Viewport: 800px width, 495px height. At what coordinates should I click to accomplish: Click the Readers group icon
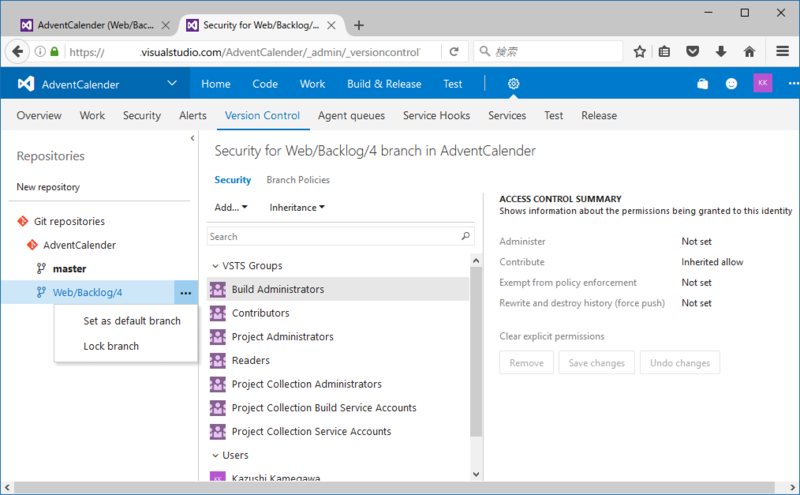tap(217, 360)
